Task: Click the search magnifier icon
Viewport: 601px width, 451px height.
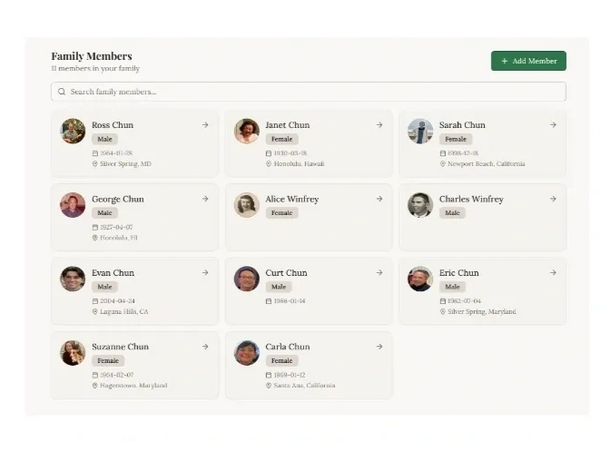Action: tap(62, 92)
